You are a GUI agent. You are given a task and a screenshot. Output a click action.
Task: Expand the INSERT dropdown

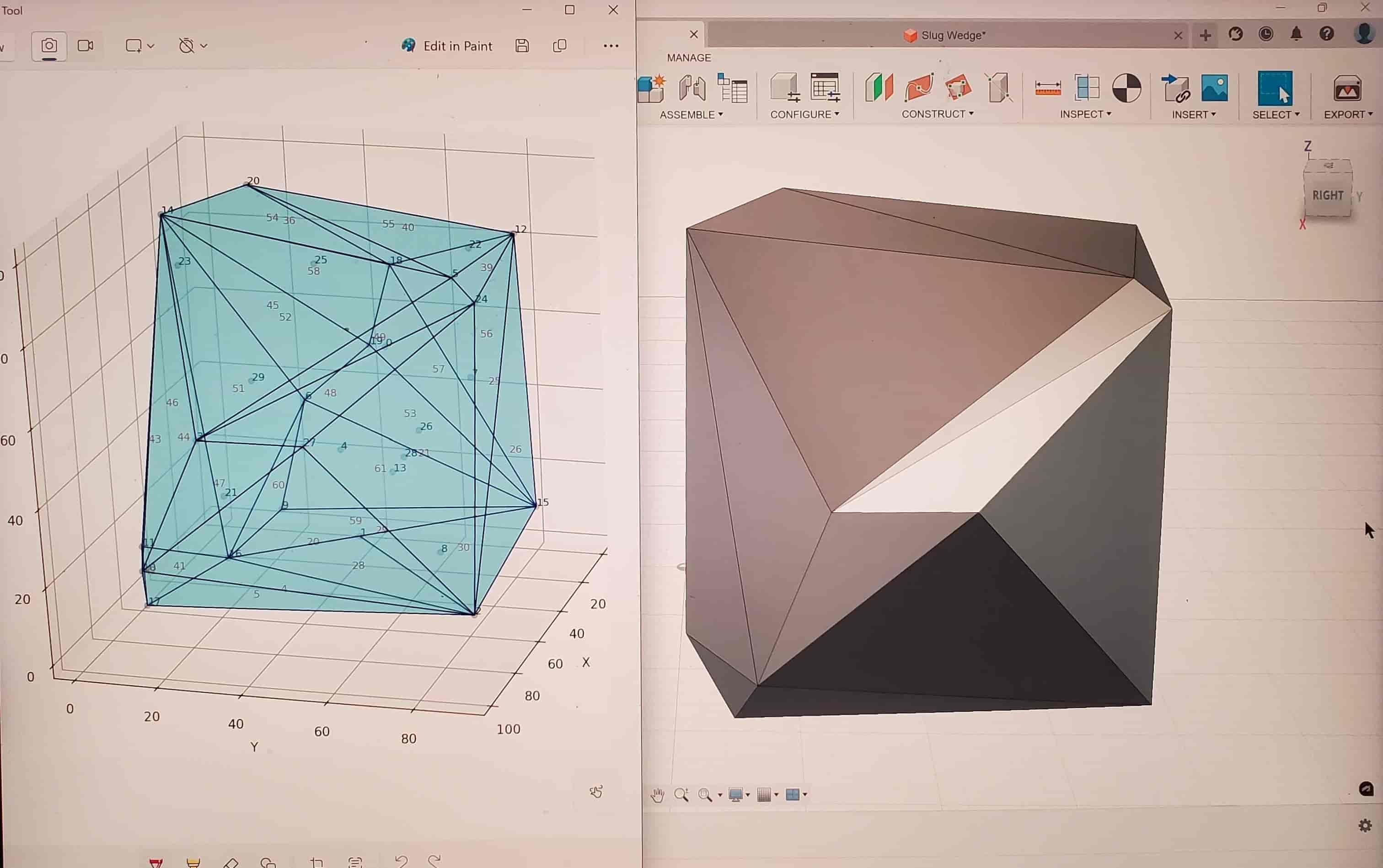point(1194,114)
